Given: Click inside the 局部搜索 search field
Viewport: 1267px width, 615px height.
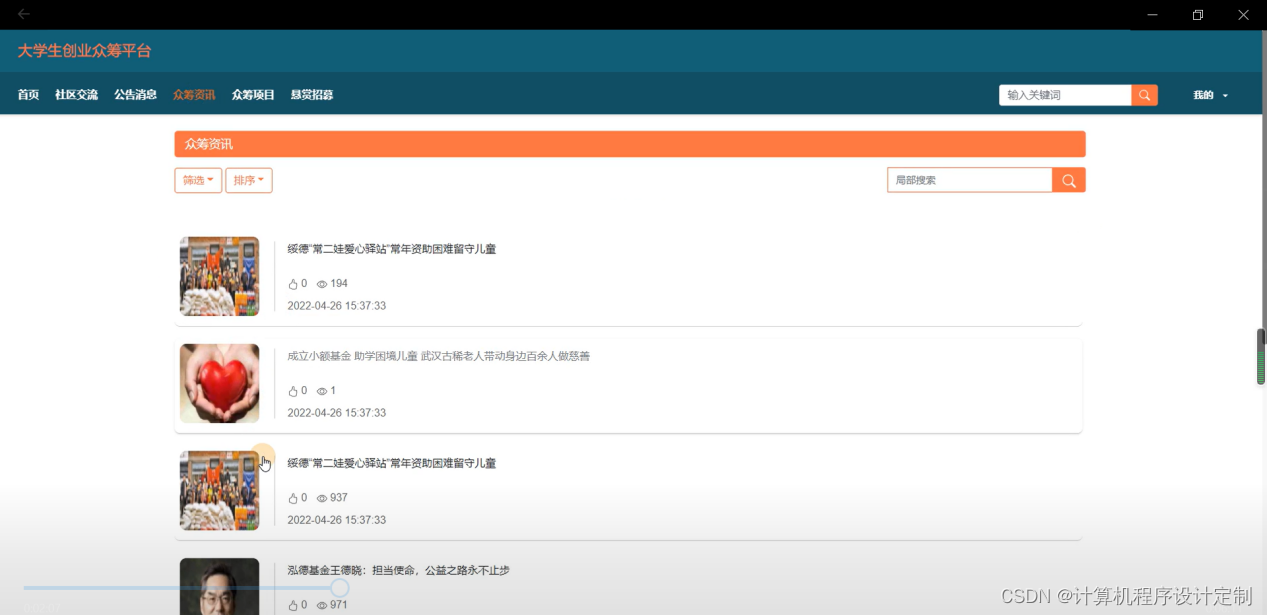Looking at the screenshot, I should [x=970, y=180].
